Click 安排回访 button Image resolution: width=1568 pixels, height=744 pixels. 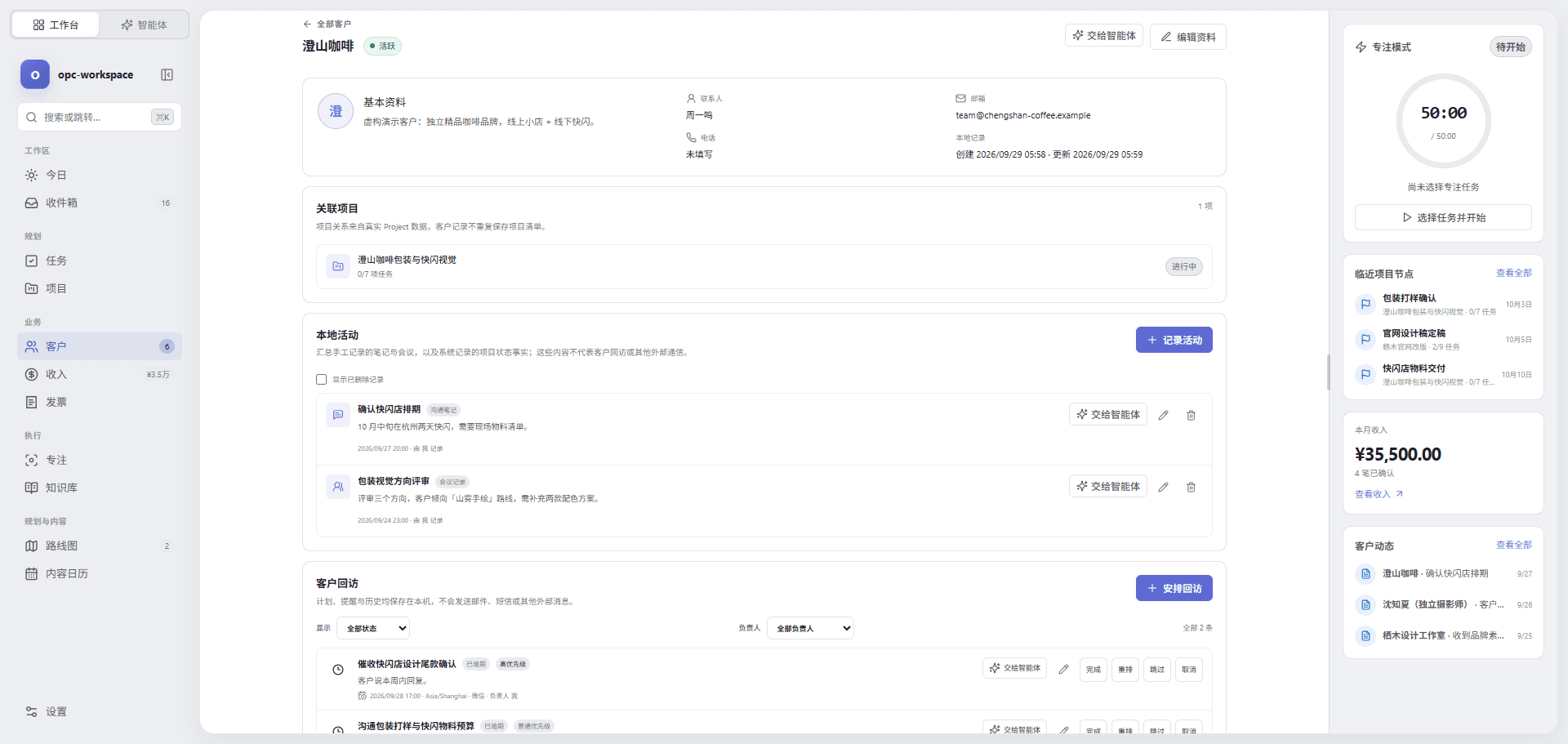(1174, 588)
